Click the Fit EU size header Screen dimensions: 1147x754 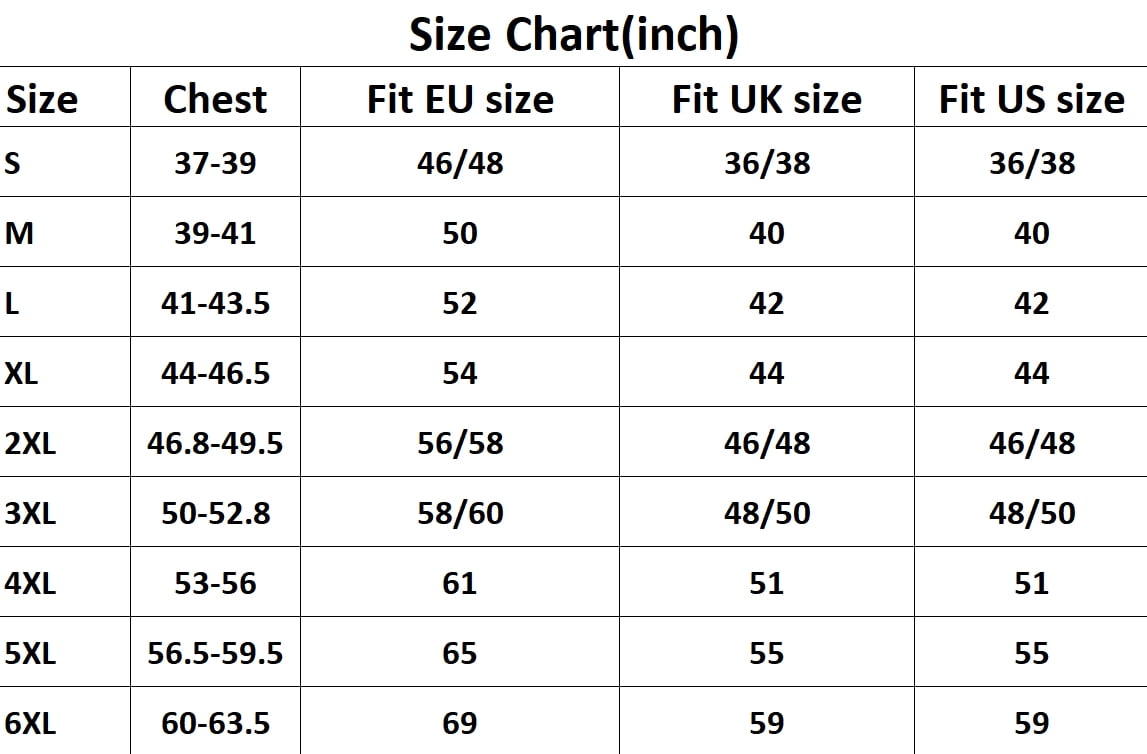pos(460,99)
